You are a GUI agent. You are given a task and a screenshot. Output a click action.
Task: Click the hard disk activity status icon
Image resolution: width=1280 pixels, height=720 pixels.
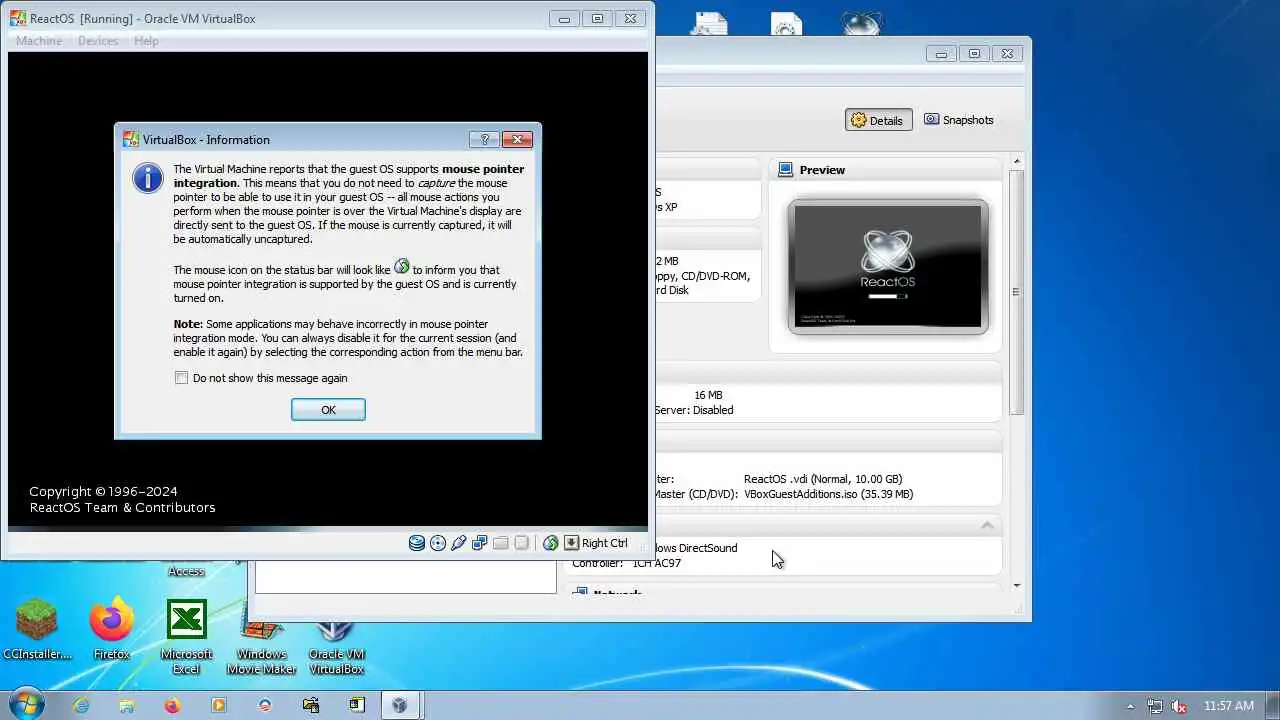point(417,543)
